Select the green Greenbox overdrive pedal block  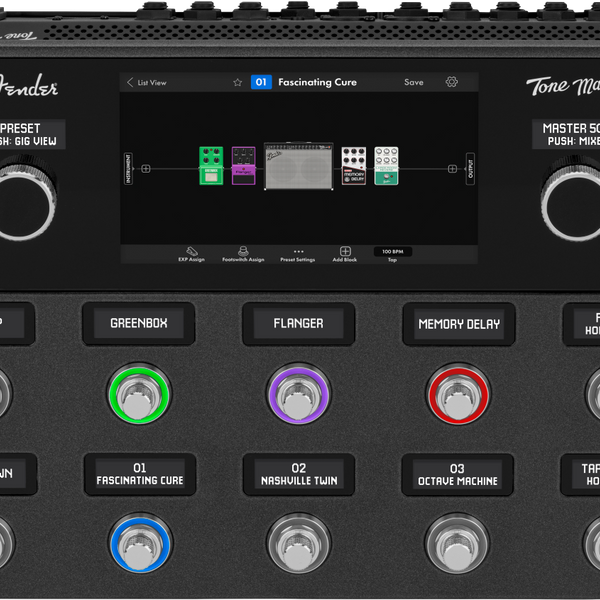coord(211,166)
